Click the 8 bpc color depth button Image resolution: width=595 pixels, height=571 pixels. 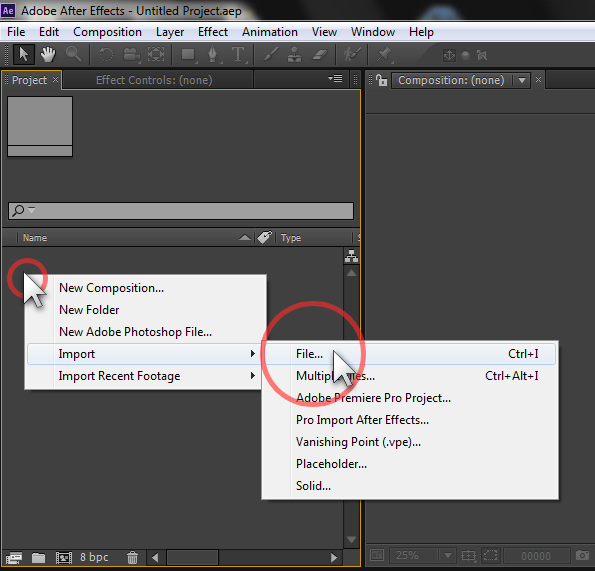click(94, 557)
